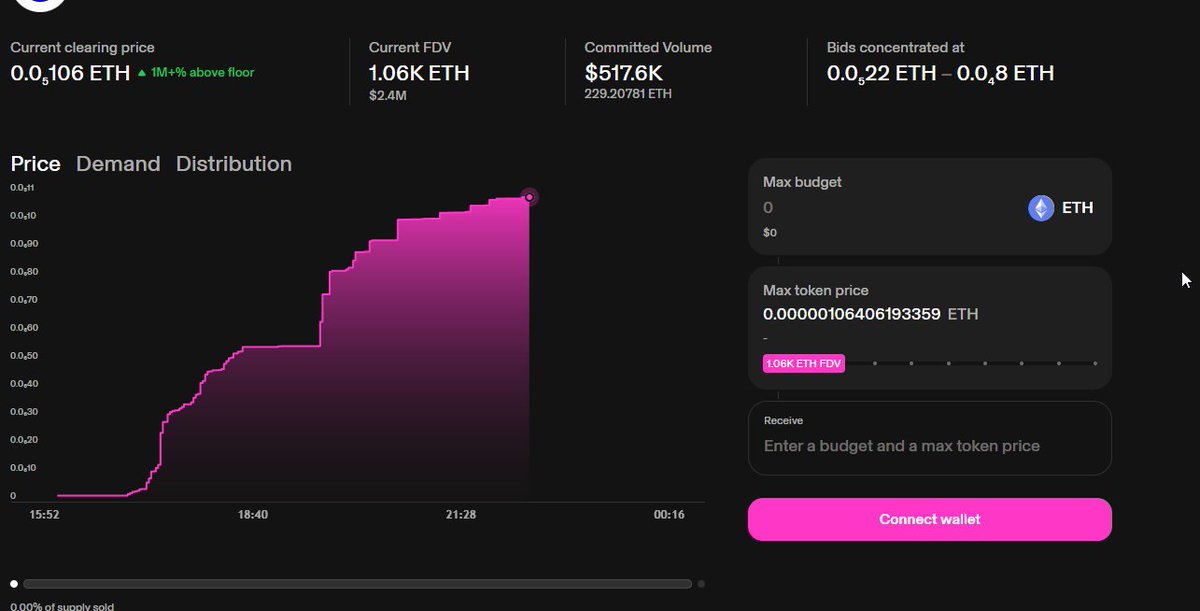Click the 00:16 time axis label
1200x611 pixels.
click(670, 515)
